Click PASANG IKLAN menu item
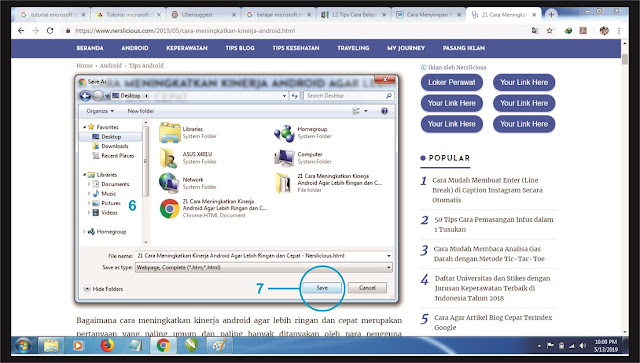Image resolution: width=640 pixels, height=363 pixels. [464, 48]
